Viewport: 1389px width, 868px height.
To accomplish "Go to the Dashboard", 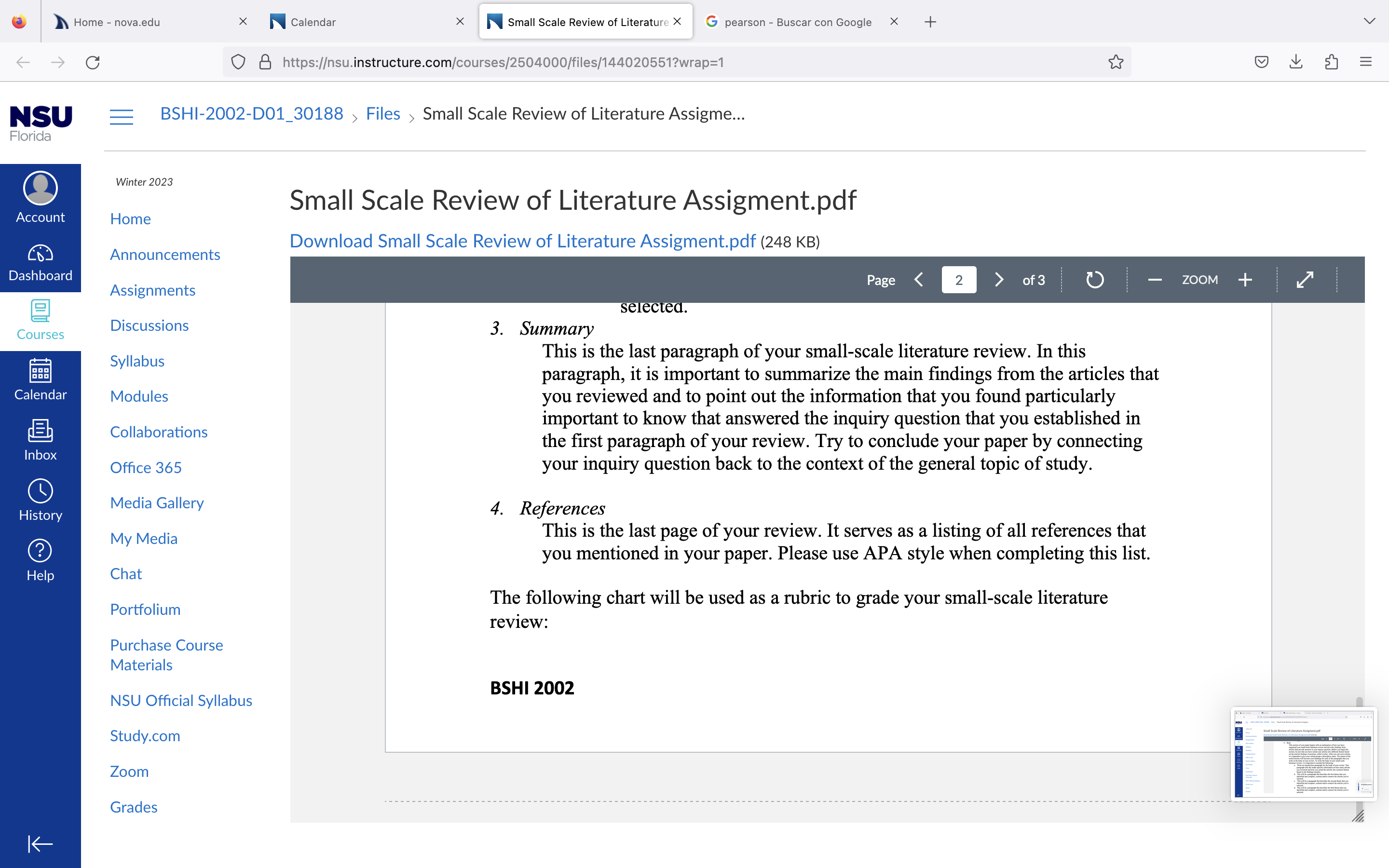I will [40, 263].
